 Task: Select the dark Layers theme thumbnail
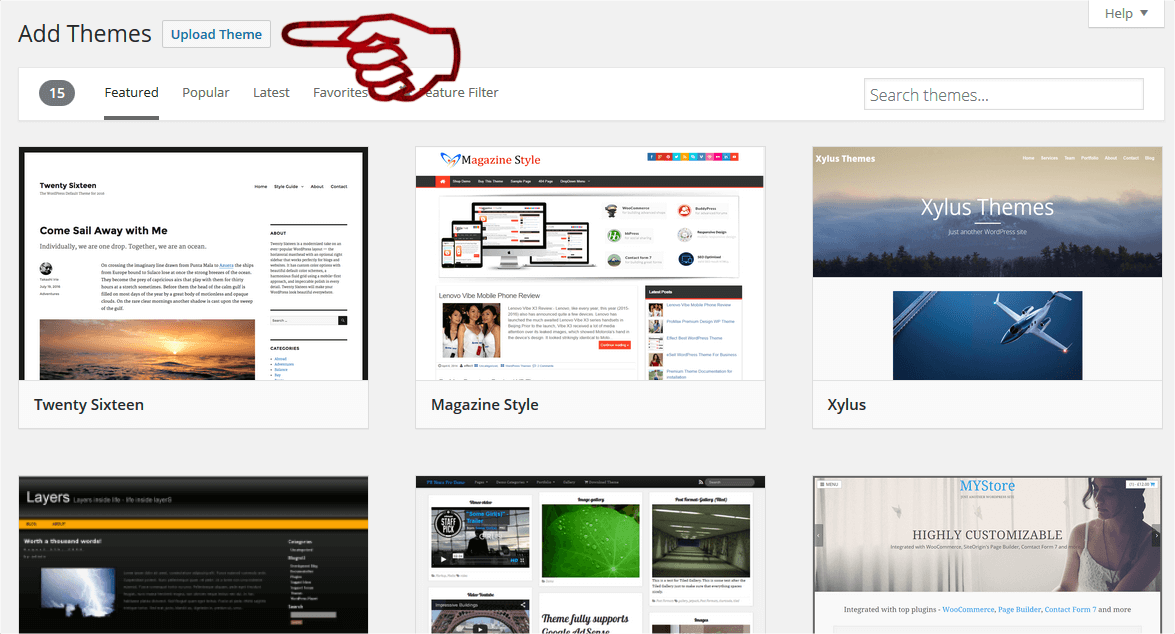click(x=193, y=555)
